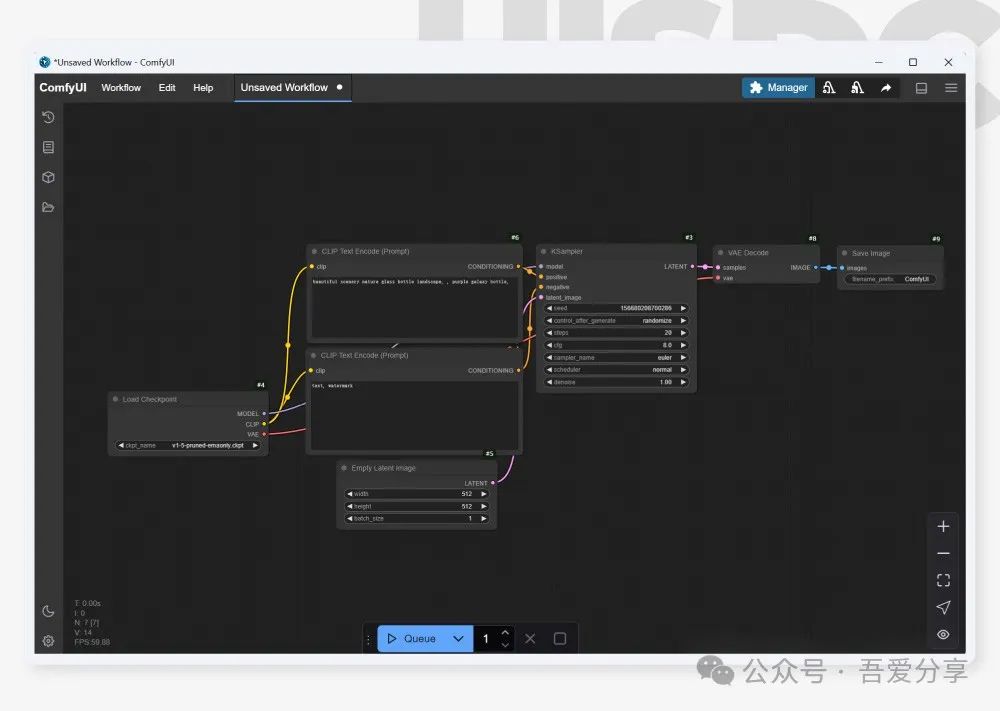Viewport: 1000px width, 711px height.
Task: Fit view to canvas icon
Action: 943,580
